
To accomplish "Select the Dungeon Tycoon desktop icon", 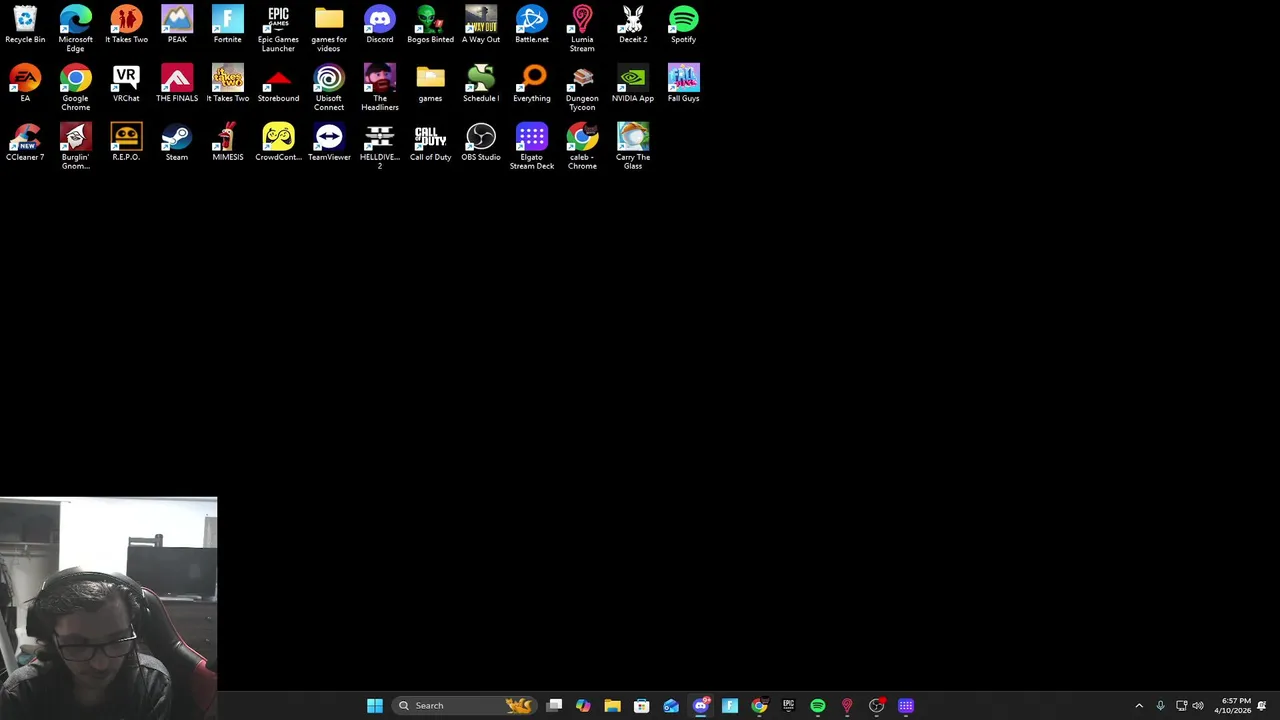I will tap(582, 87).
